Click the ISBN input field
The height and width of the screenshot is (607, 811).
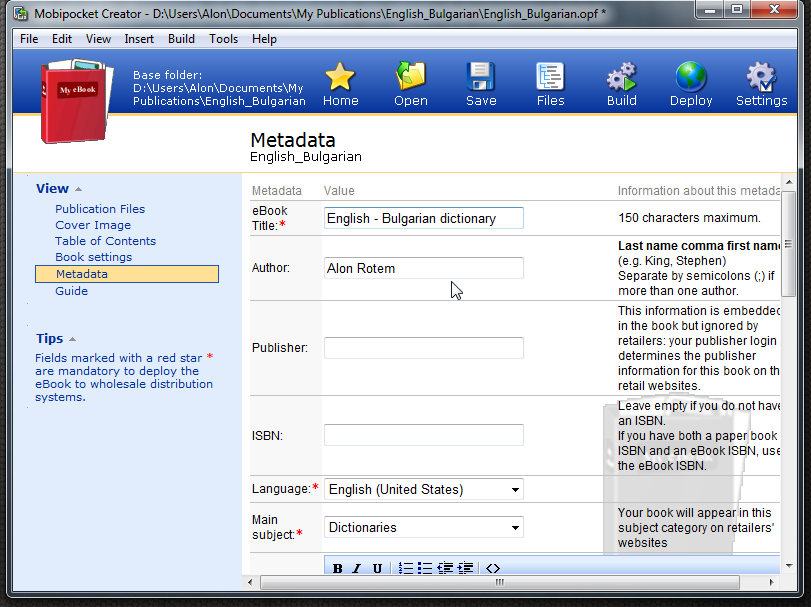point(424,435)
